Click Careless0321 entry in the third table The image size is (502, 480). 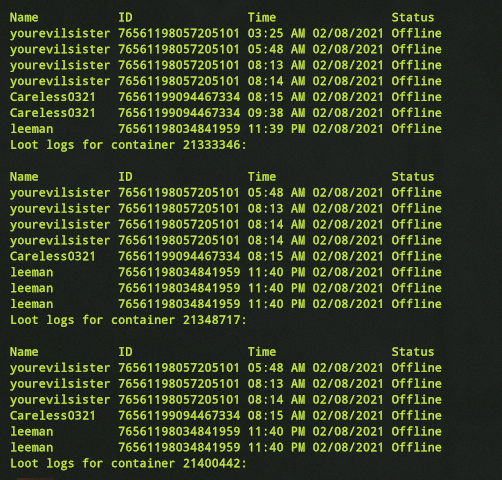coord(53,416)
